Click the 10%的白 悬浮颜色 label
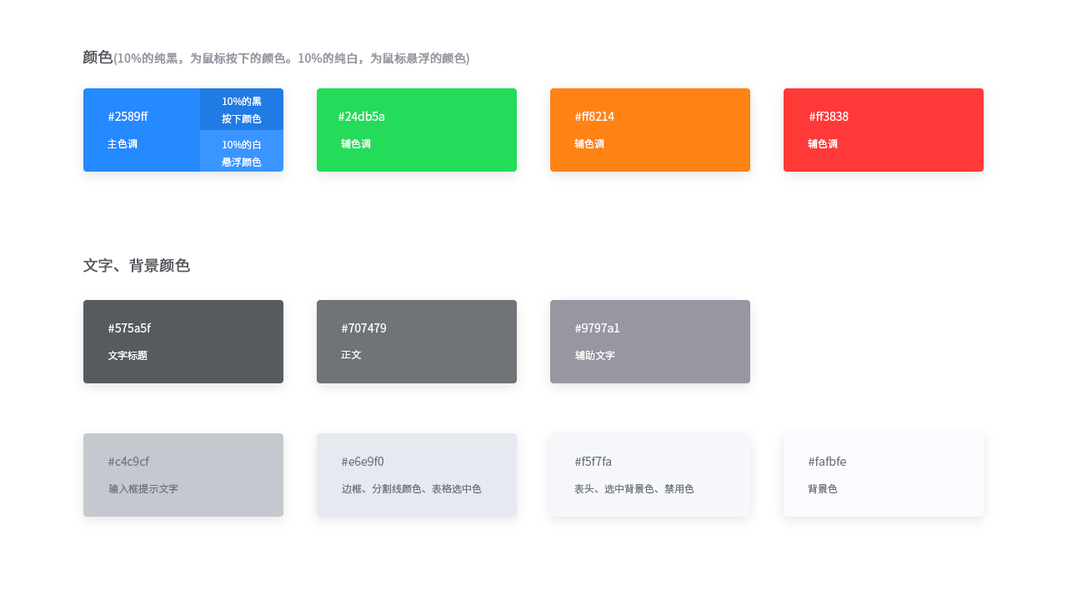 [x=242, y=153]
